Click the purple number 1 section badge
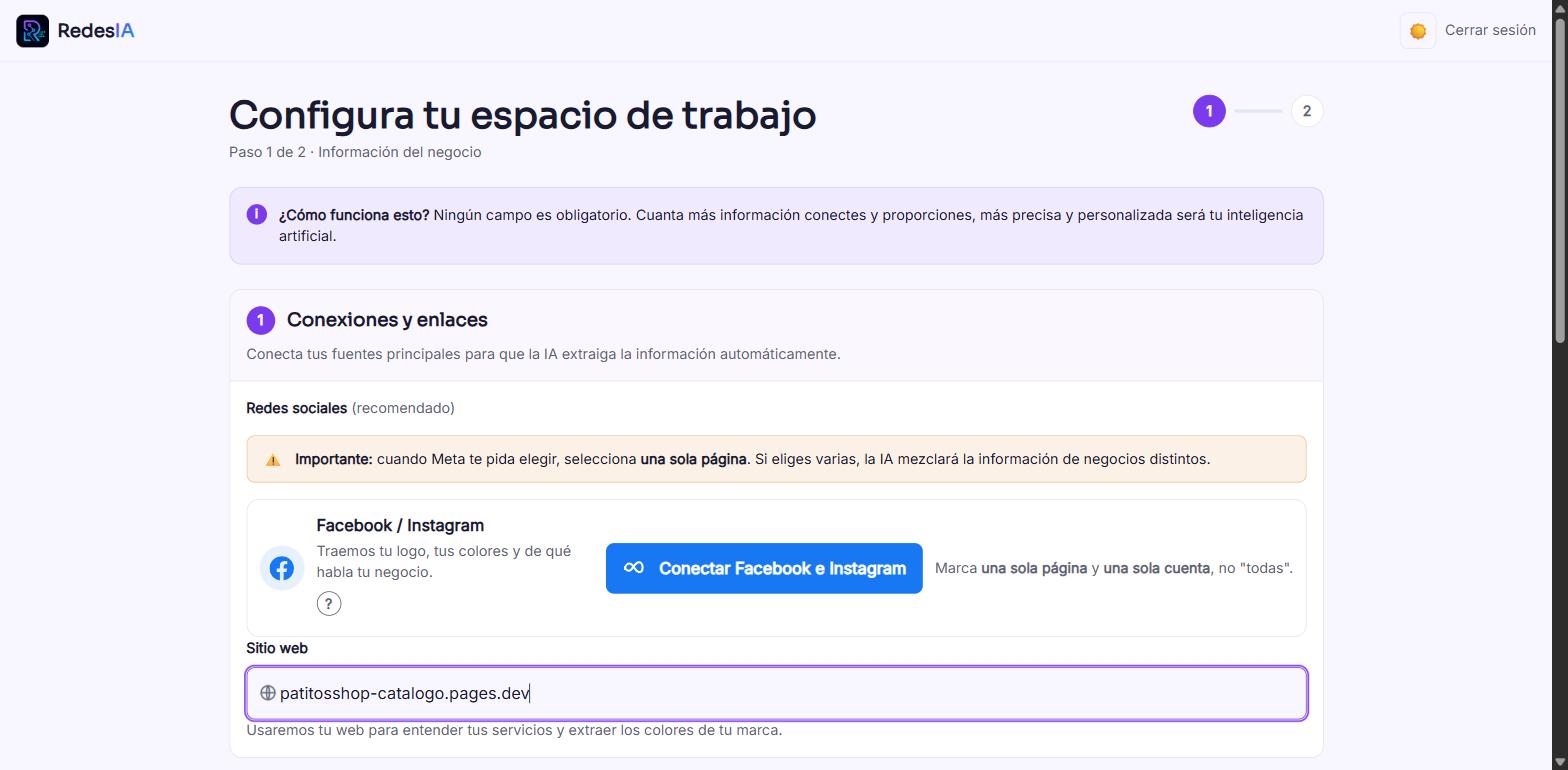Image resolution: width=1568 pixels, height=770 pixels. pos(261,320)
